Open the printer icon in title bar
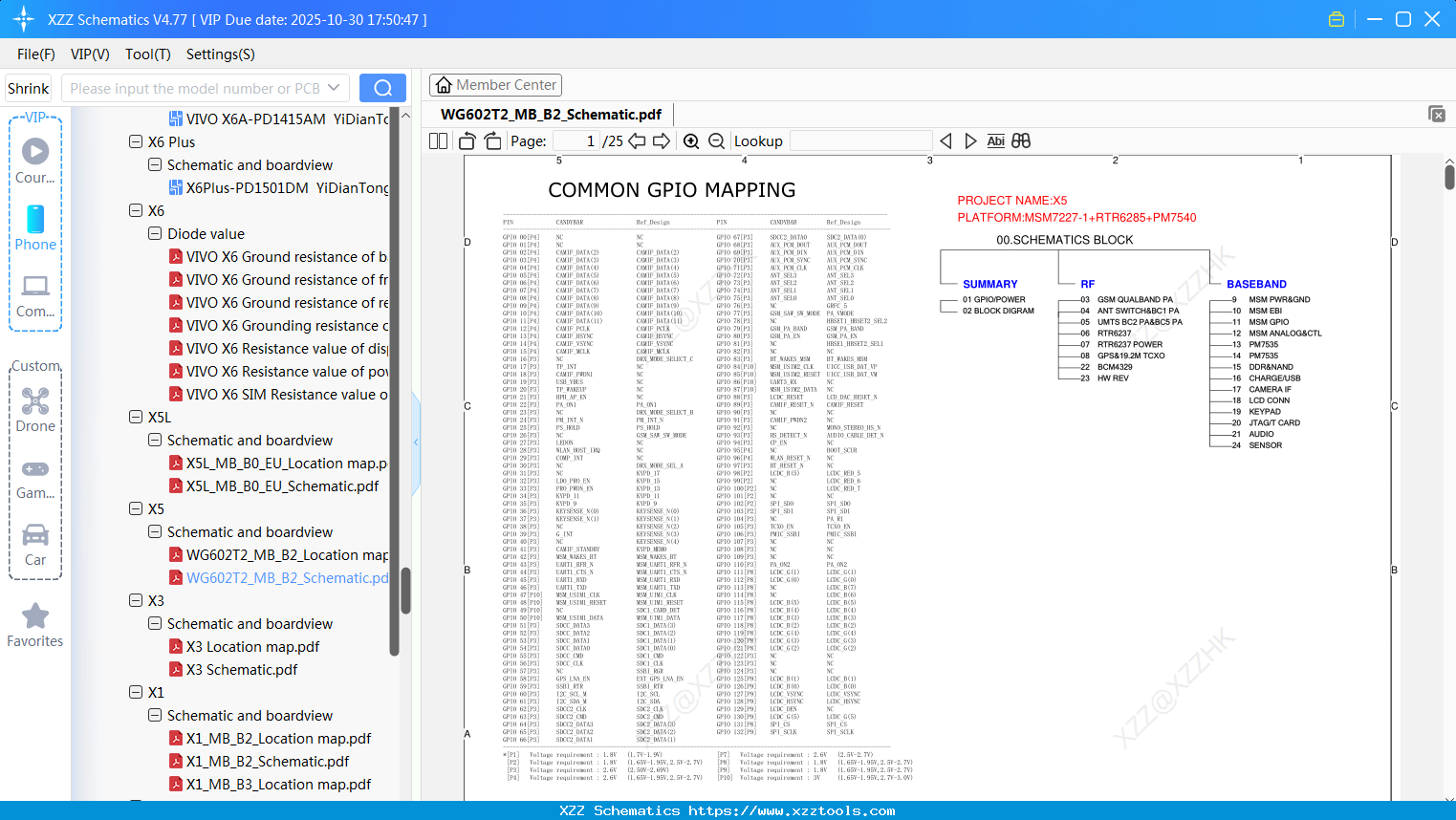 1336,18
